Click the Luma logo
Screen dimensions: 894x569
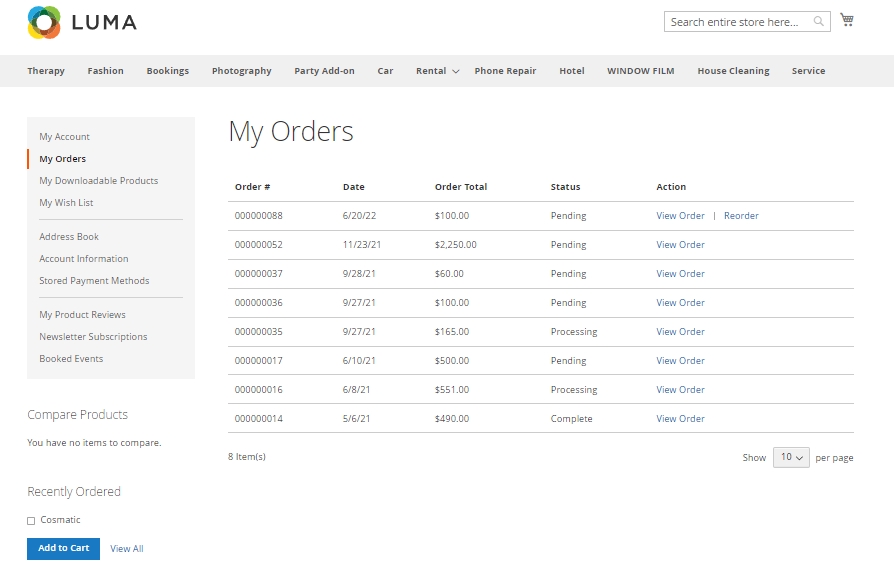(x=82, y=22)
